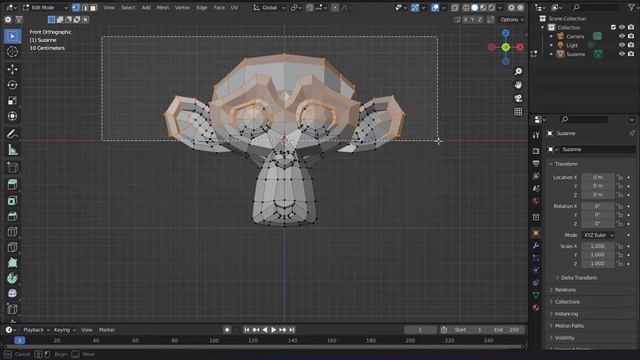Screen dimensions: 640x360
Task: Open the Add menu
Action: [x=146, y=8]
